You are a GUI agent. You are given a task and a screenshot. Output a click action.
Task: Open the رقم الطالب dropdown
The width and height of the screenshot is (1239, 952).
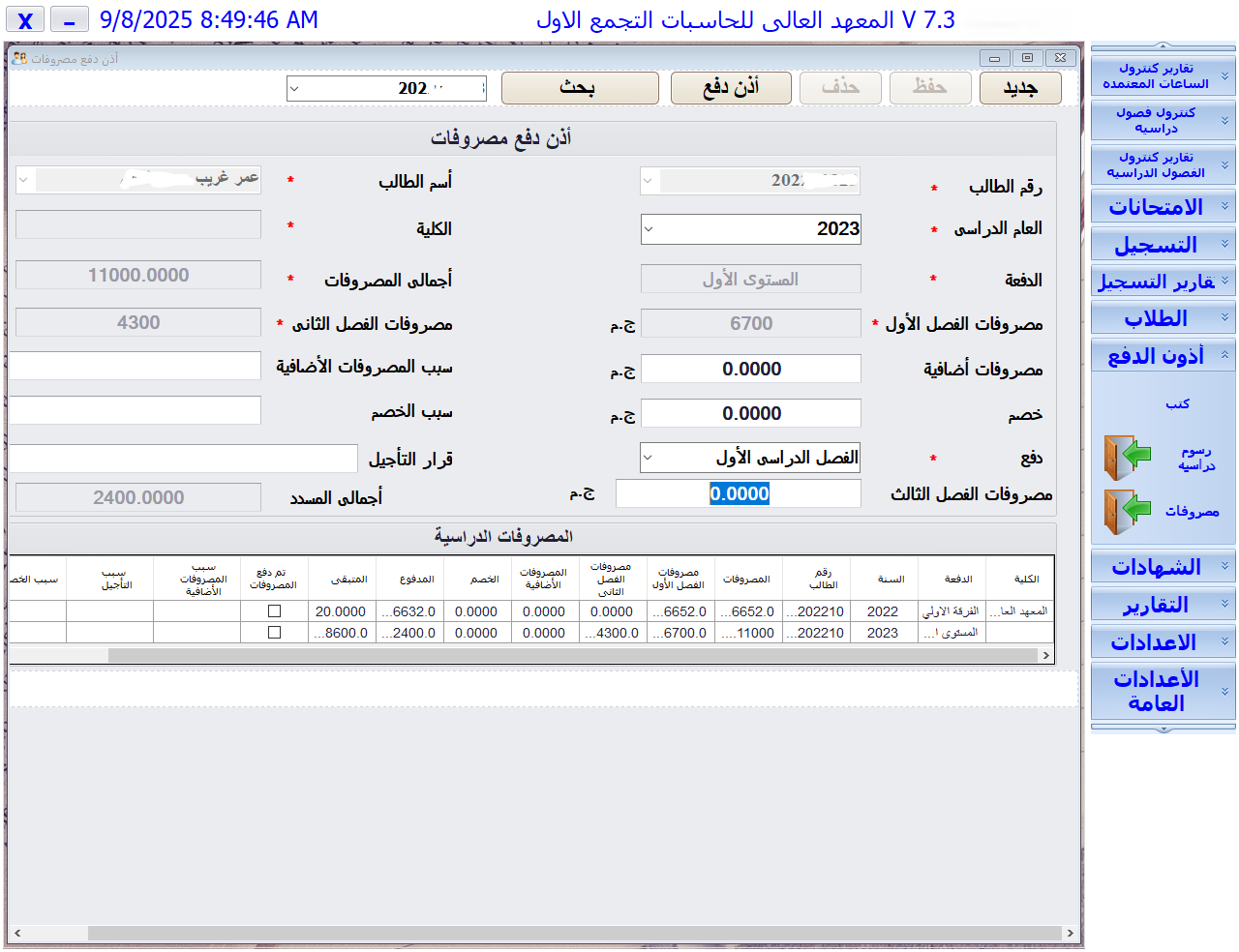tap(648, 180)
